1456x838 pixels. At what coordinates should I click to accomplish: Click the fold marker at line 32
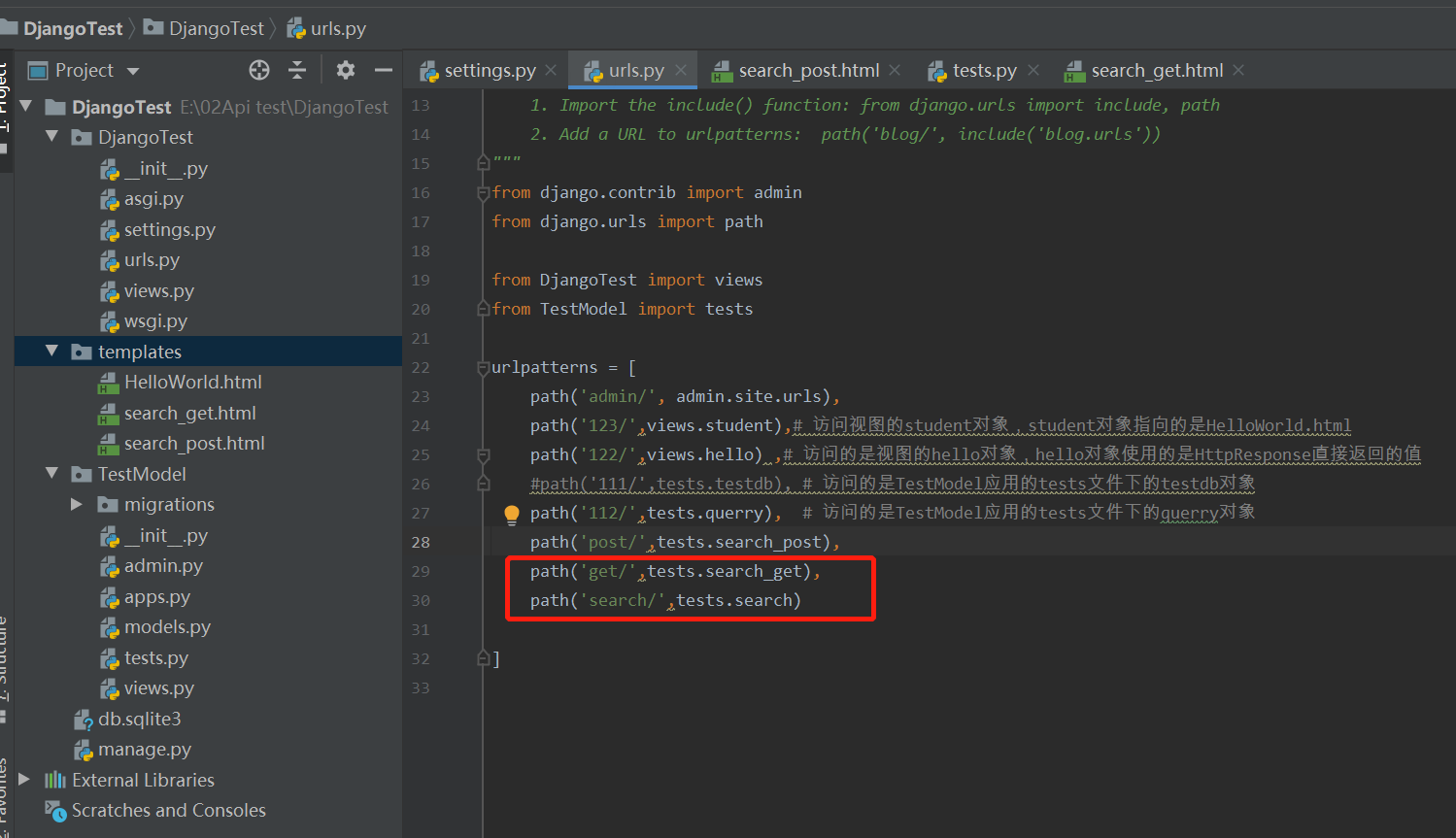click(483, 658)
